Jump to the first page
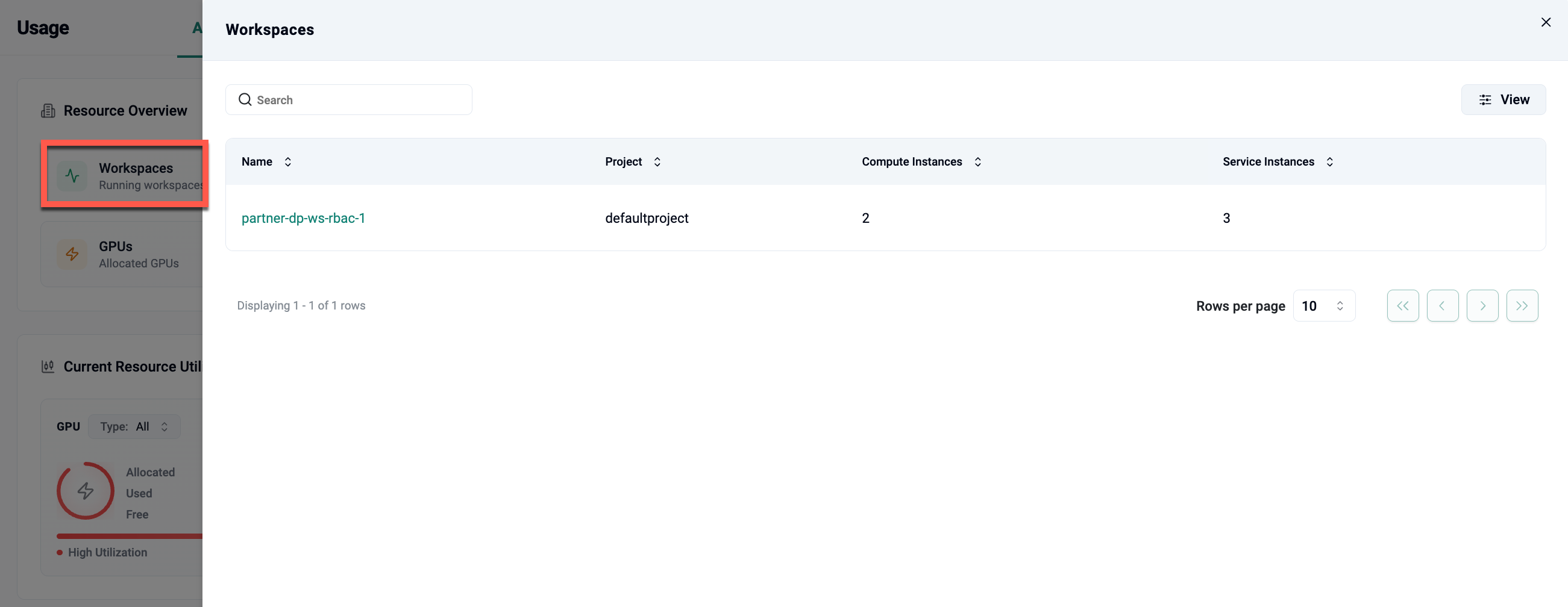The image size is (1568, 607). pyautogui.click(x=1402, y=306)
